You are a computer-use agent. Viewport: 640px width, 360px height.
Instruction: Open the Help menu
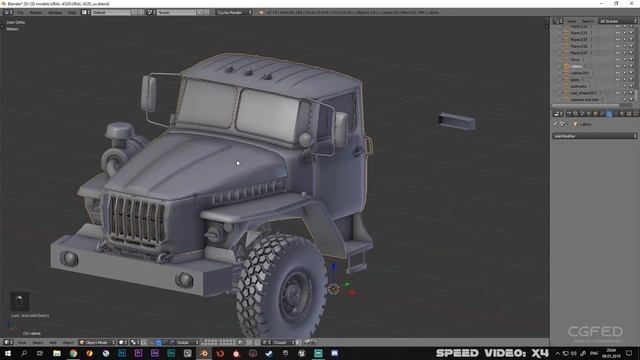72,12
